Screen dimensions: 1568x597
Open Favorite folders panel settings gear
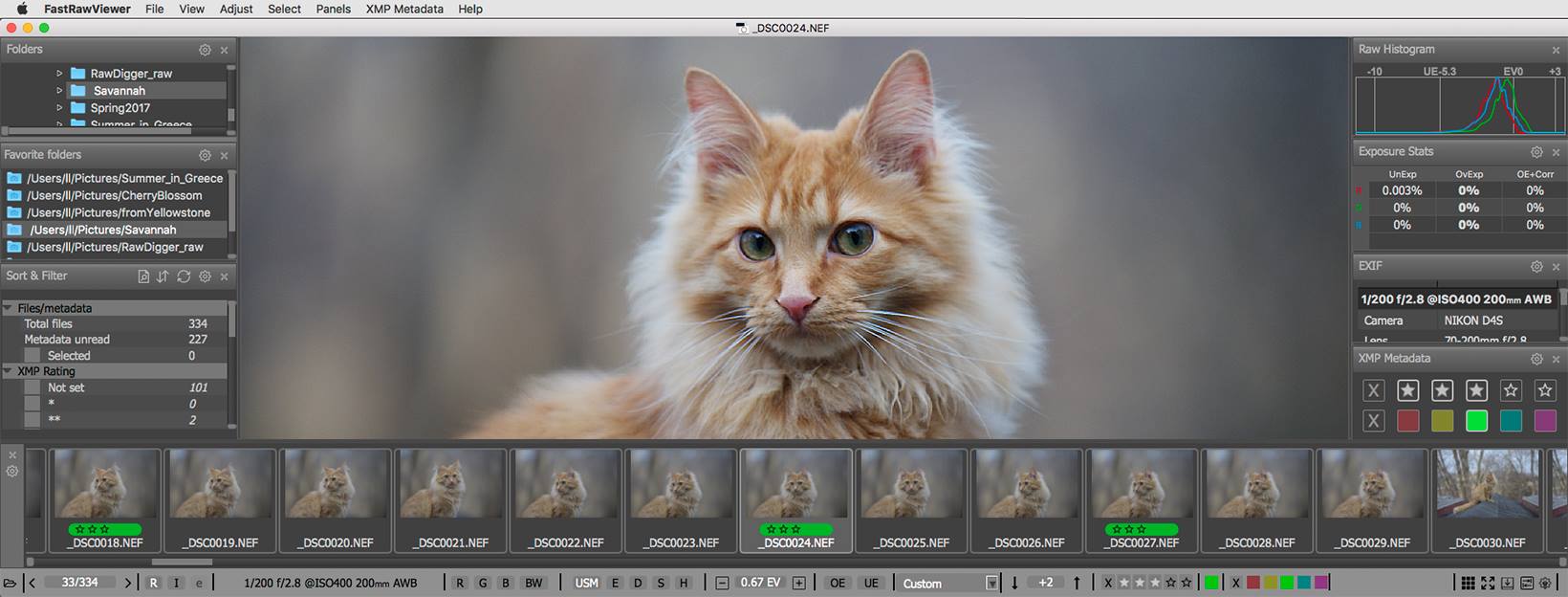205,155
